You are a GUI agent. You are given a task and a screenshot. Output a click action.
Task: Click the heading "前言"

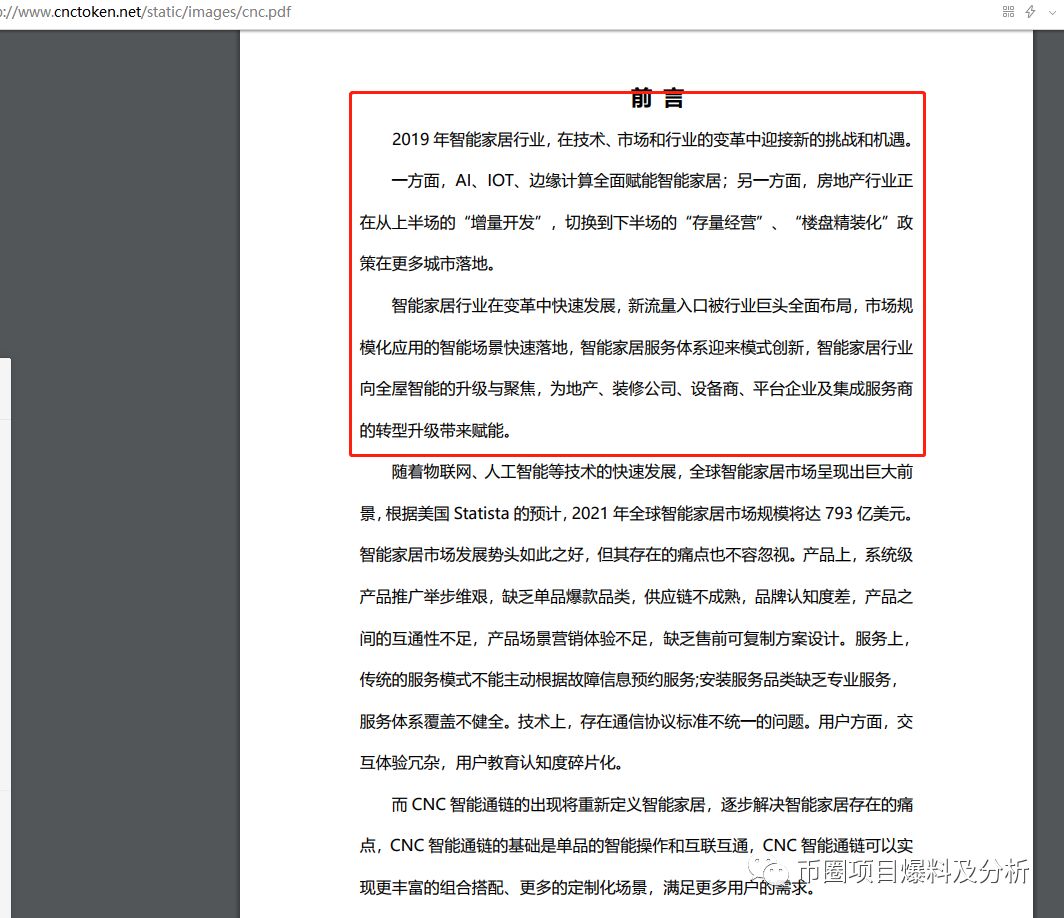(x=657, y=98)
